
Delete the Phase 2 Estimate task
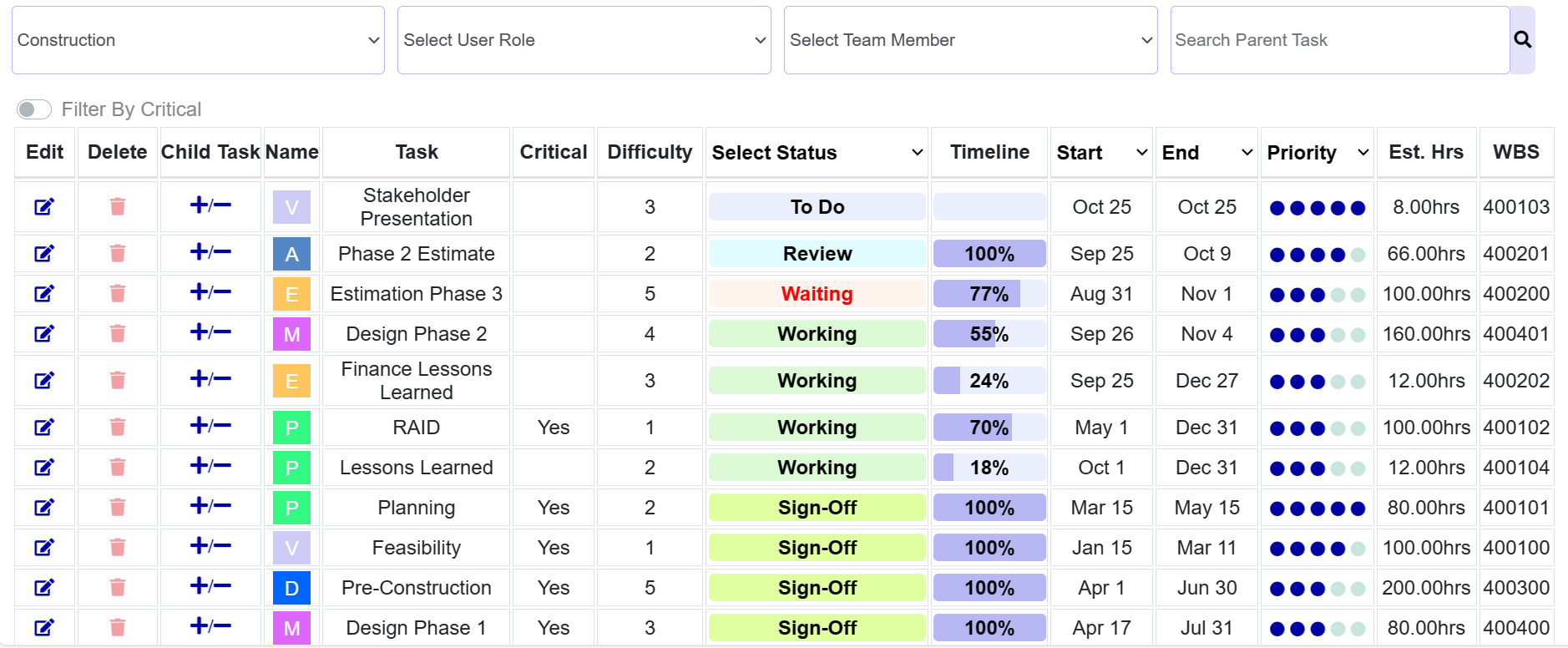click(118, 253)
